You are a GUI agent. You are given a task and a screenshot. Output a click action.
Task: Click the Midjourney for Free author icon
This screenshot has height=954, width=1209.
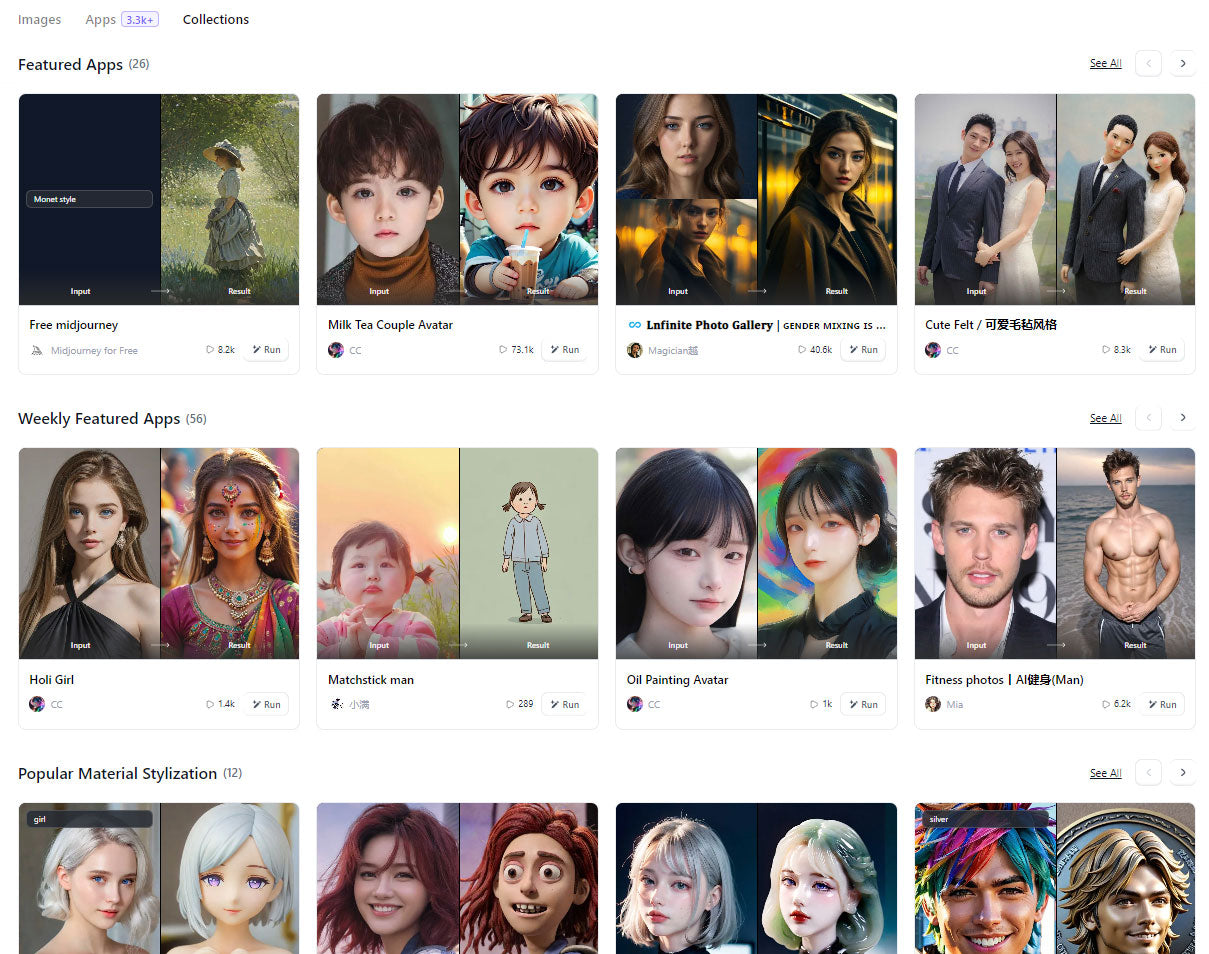point(37,350)
